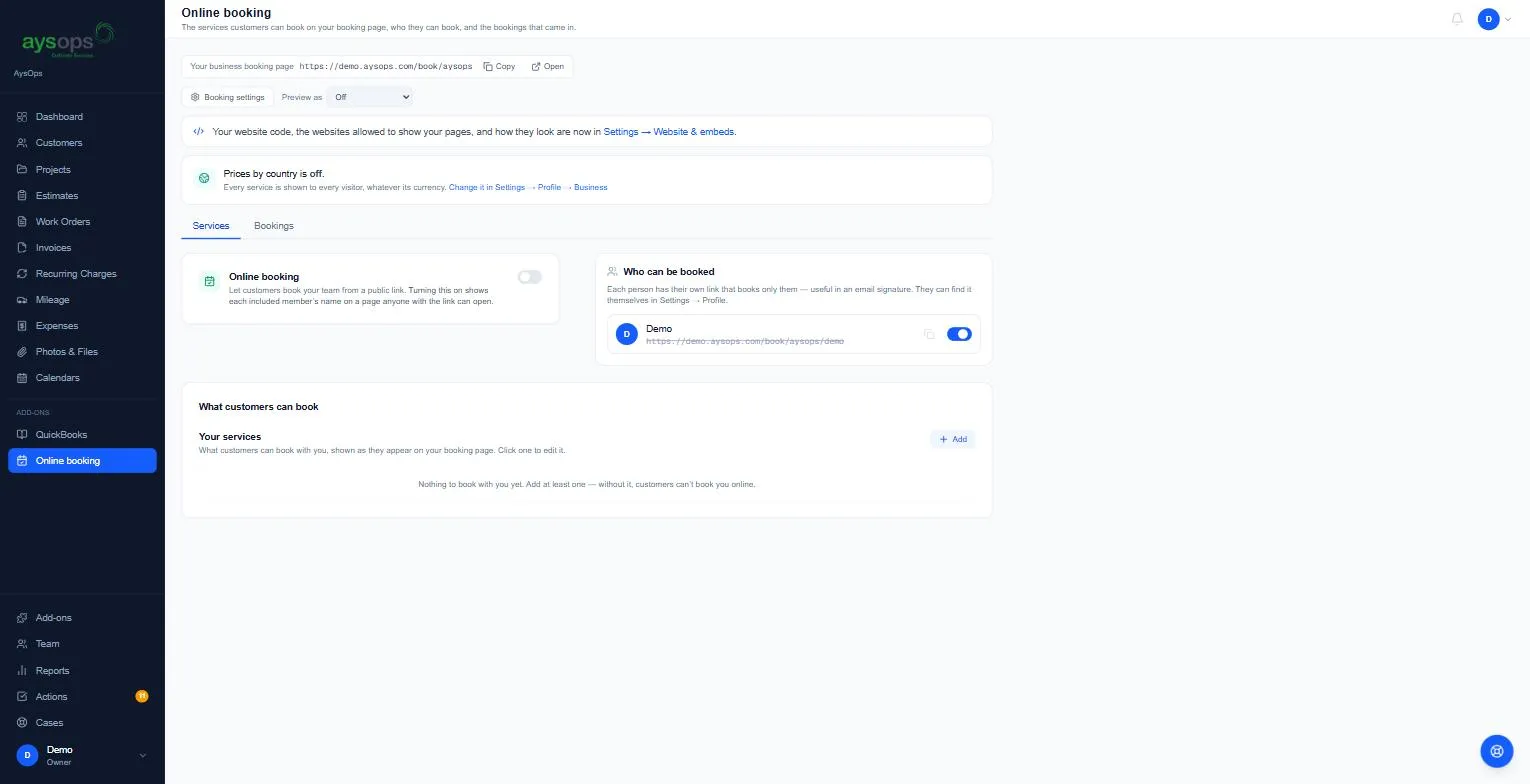1530x784 pixels.
Task: Click the Online booking page title
Action: click(x=226, y=13)
